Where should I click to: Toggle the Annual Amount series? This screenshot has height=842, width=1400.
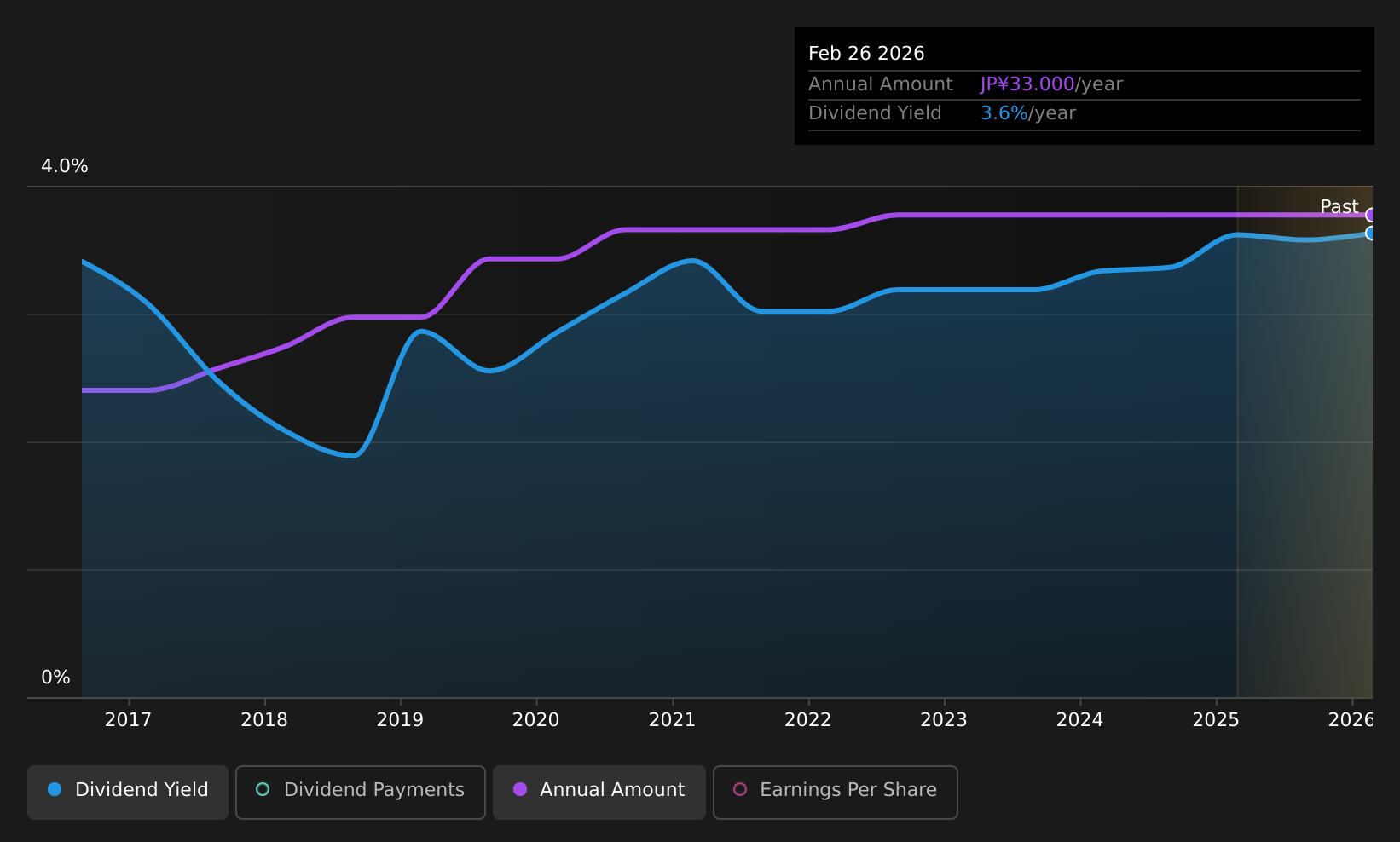599,792
